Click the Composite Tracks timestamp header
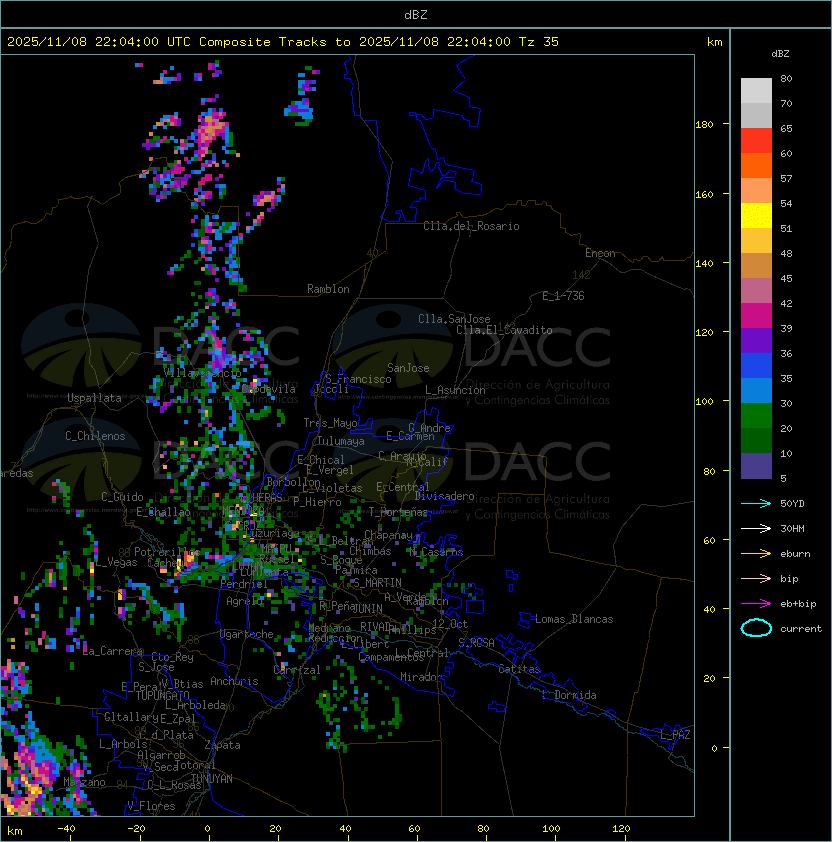Screen dimensions: 832x842 click(283, 42)
